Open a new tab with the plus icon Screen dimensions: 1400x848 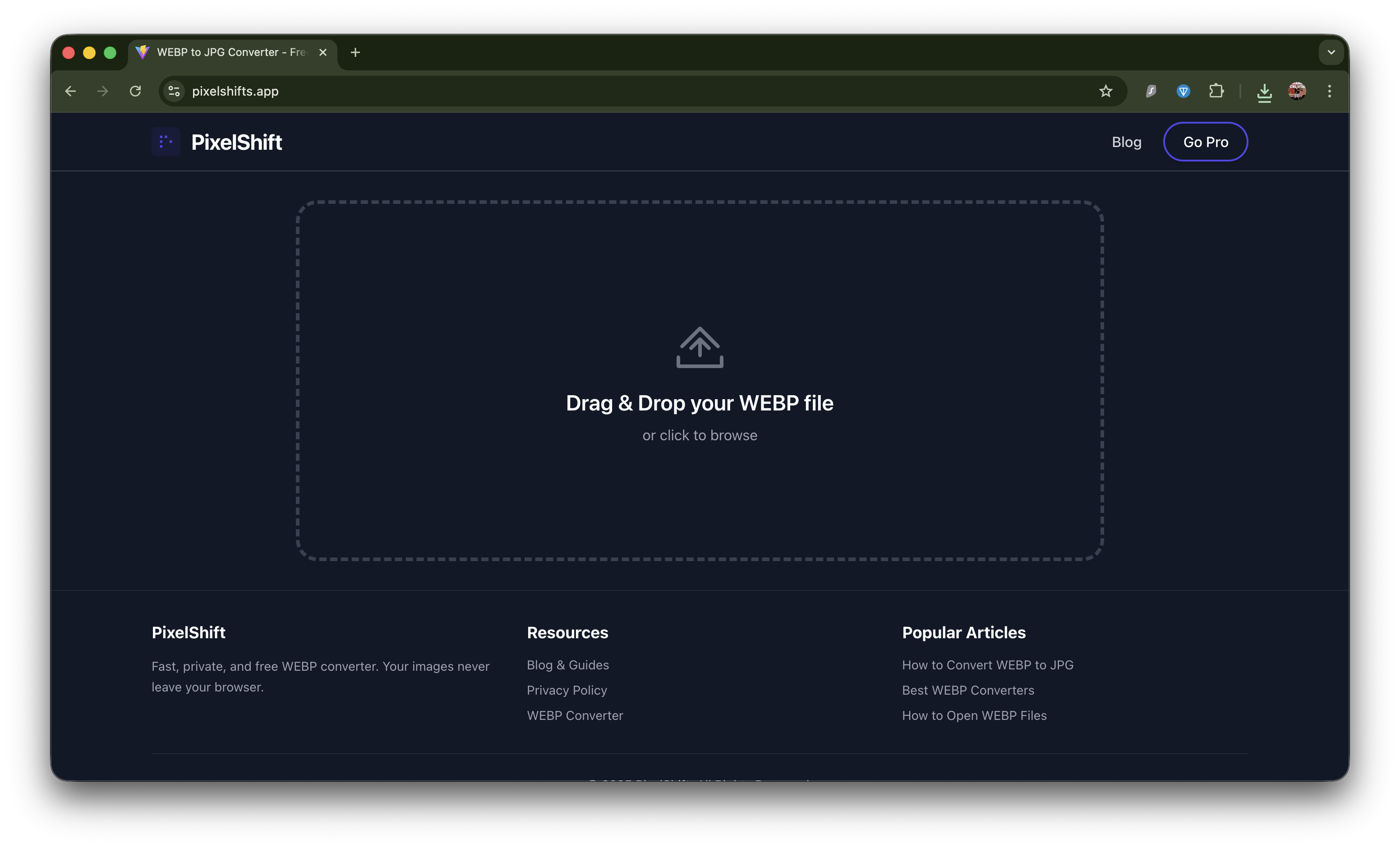(355, 52)
